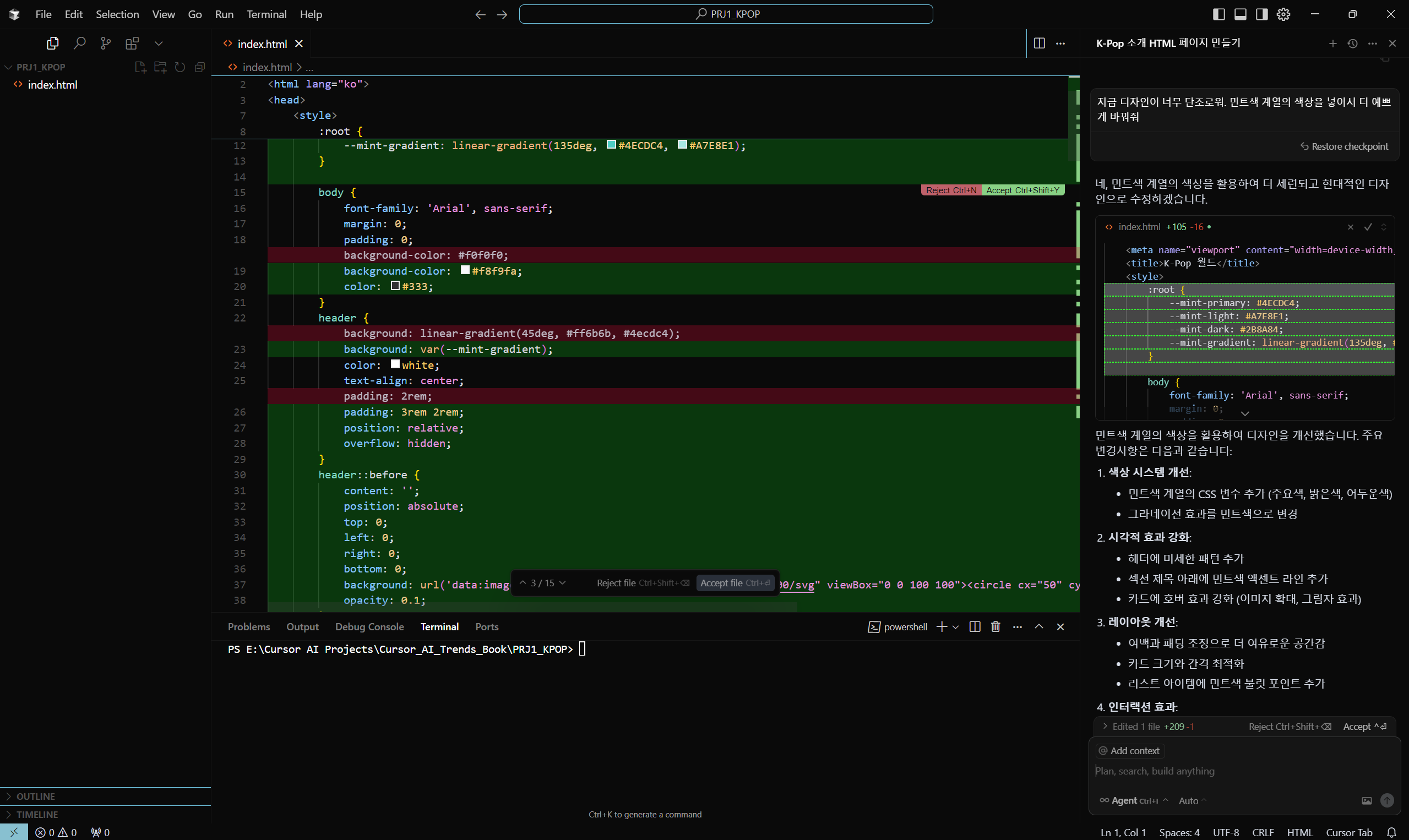
Task: Collapse all folders in explorer
Action: point(199,67)
